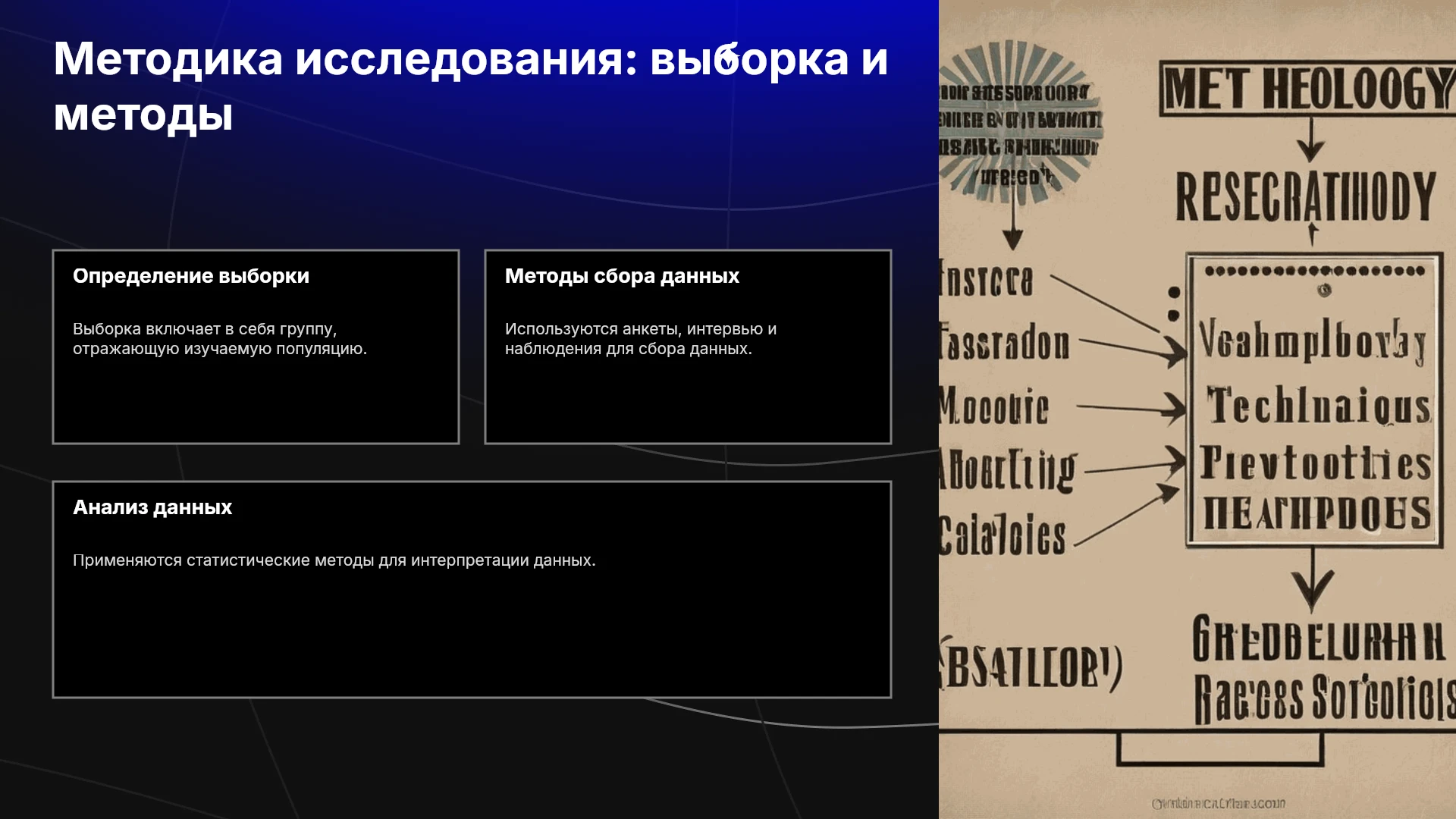This screenshot has width=1456, height=819.
Task: Click the 'MET HEOLOOGY' box in diagram
Action: point(1307,89)
